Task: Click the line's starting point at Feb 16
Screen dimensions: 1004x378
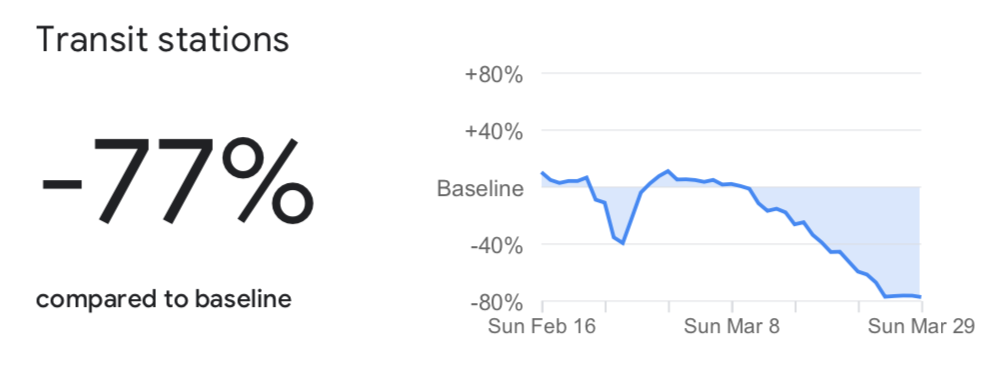Action: pyautogui.click(x=542, y=172)
